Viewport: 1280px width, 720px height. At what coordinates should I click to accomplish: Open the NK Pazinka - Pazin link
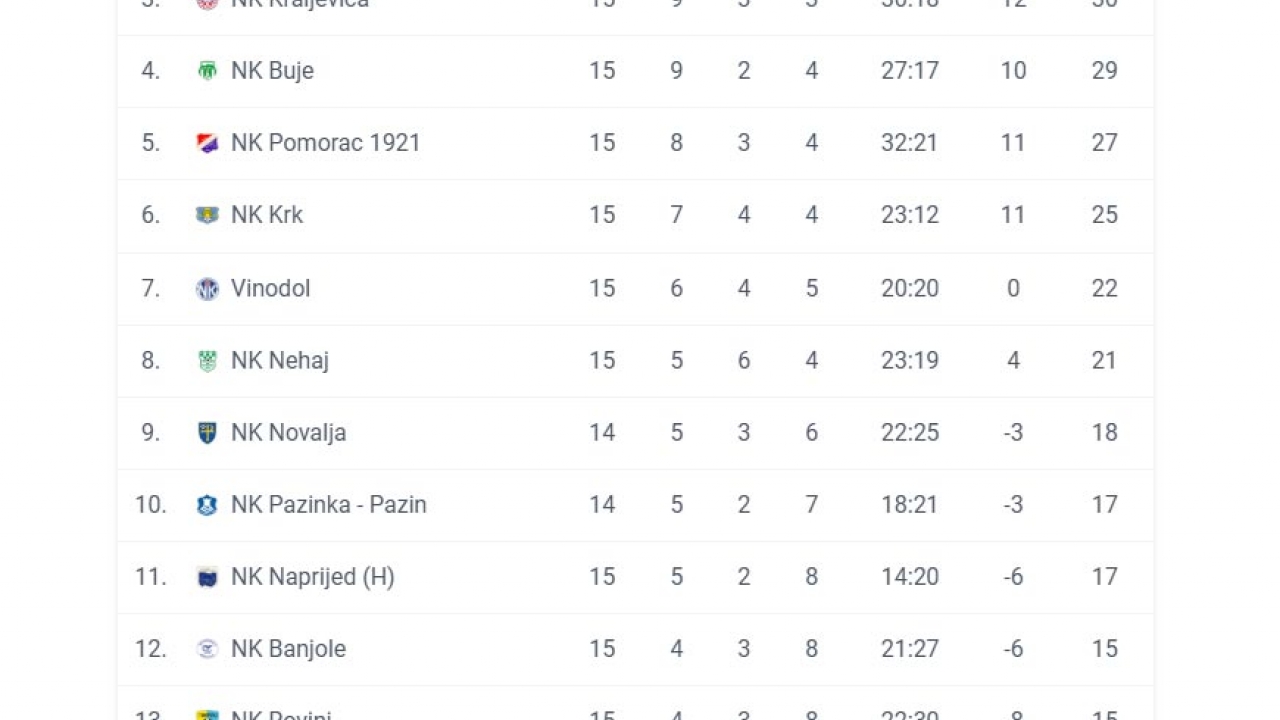[329, 505]
